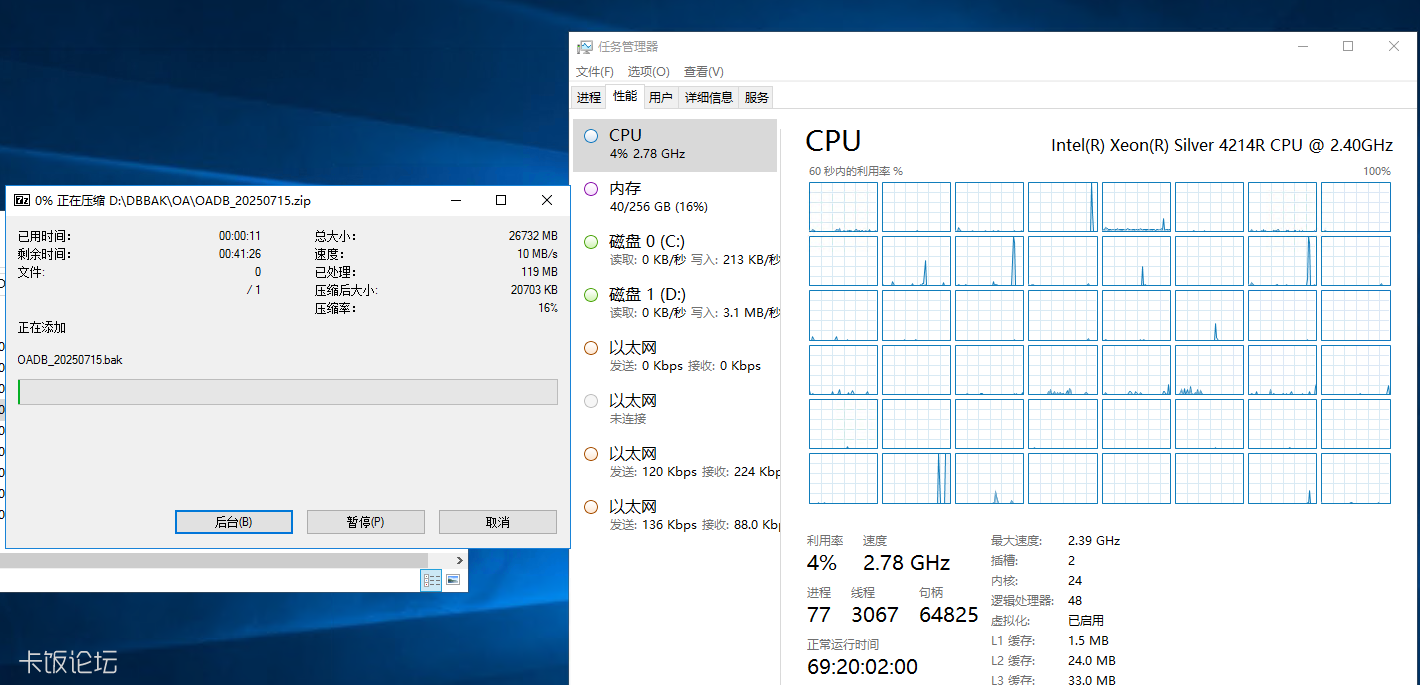
Task: Open the 选项(O) menu in Task Manager
Action: (649, 72)
